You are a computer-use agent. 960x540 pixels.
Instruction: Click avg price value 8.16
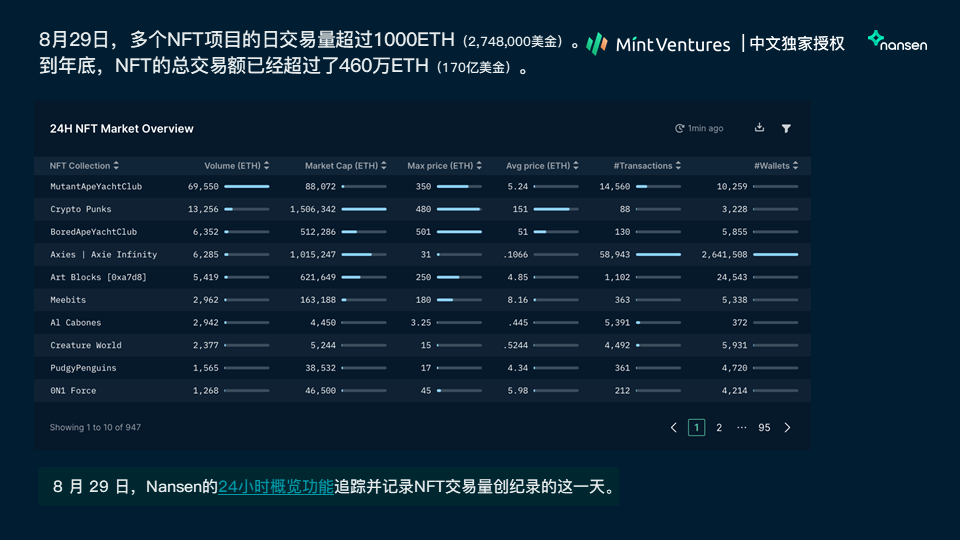click(517, 299)
